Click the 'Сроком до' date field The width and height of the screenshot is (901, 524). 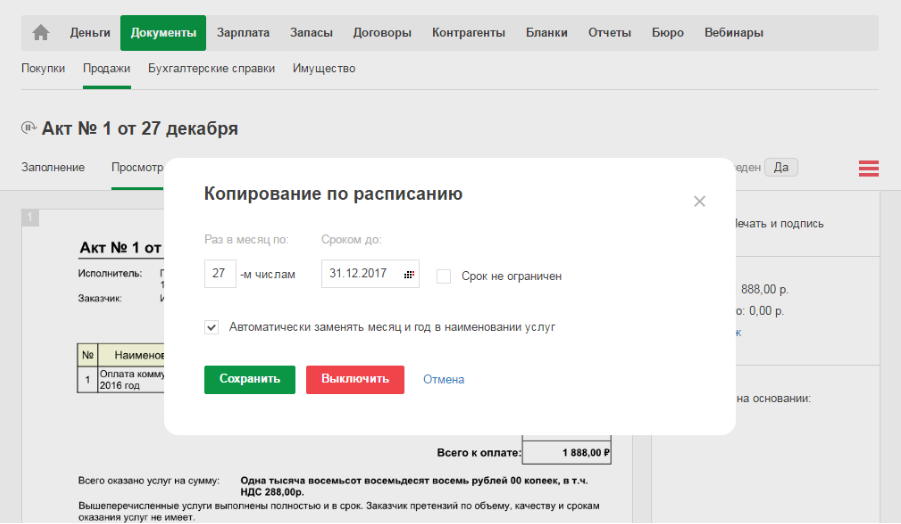tap(360, 275)
